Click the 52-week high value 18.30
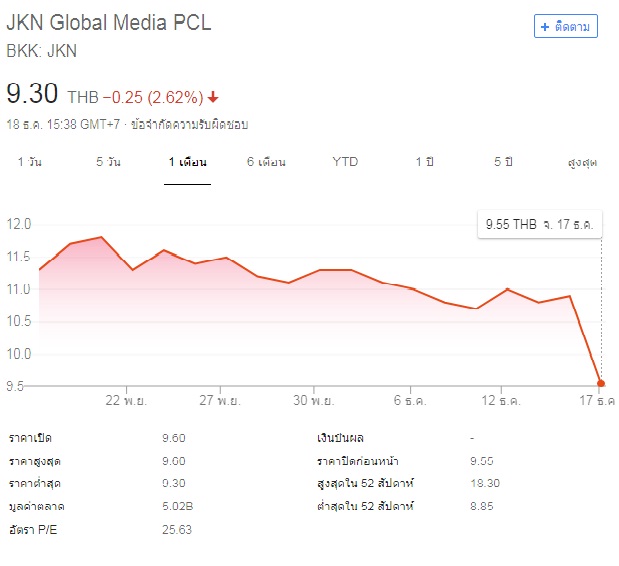 (486, 483)
